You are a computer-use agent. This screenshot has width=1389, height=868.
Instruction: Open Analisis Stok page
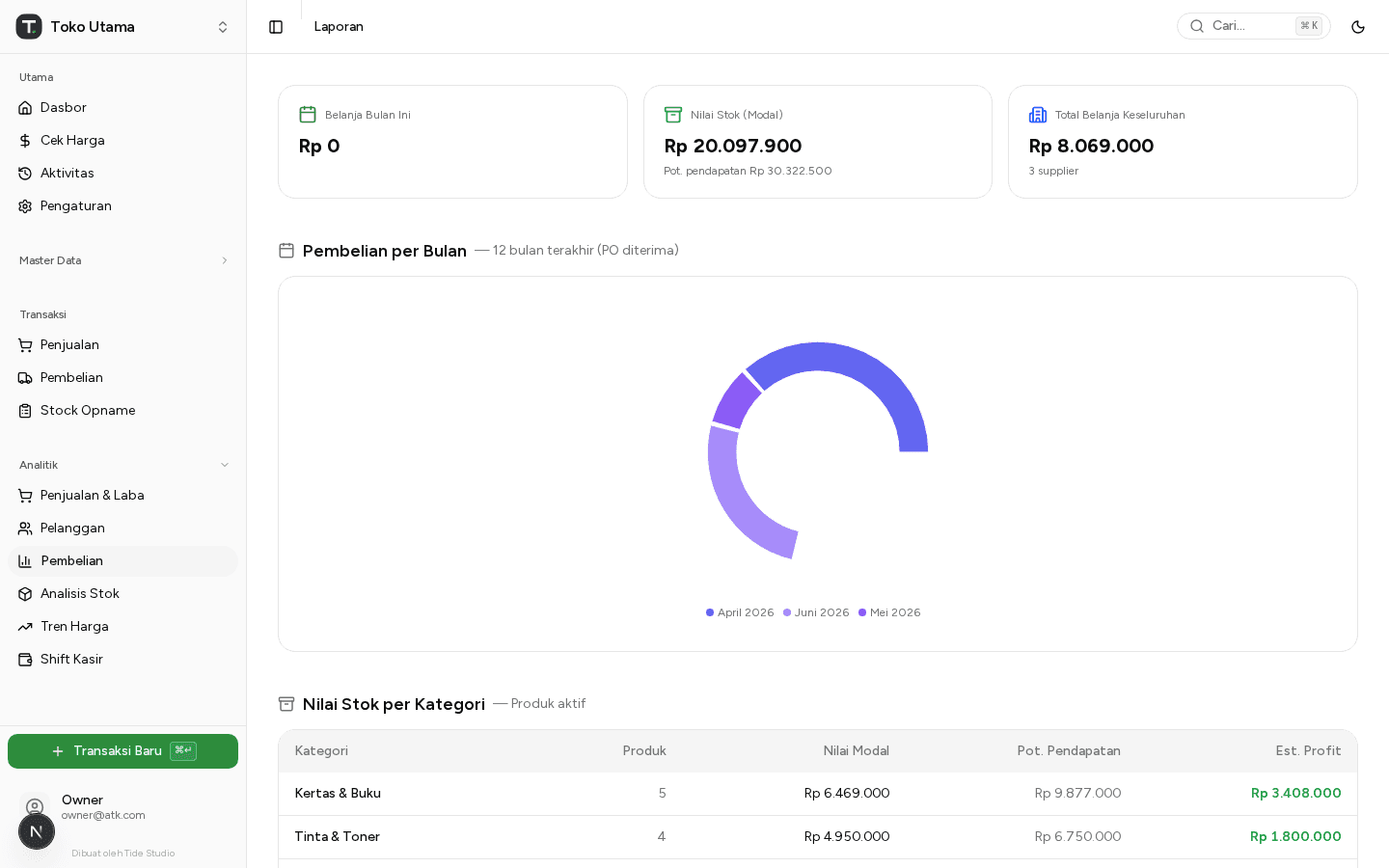(123, 594)
